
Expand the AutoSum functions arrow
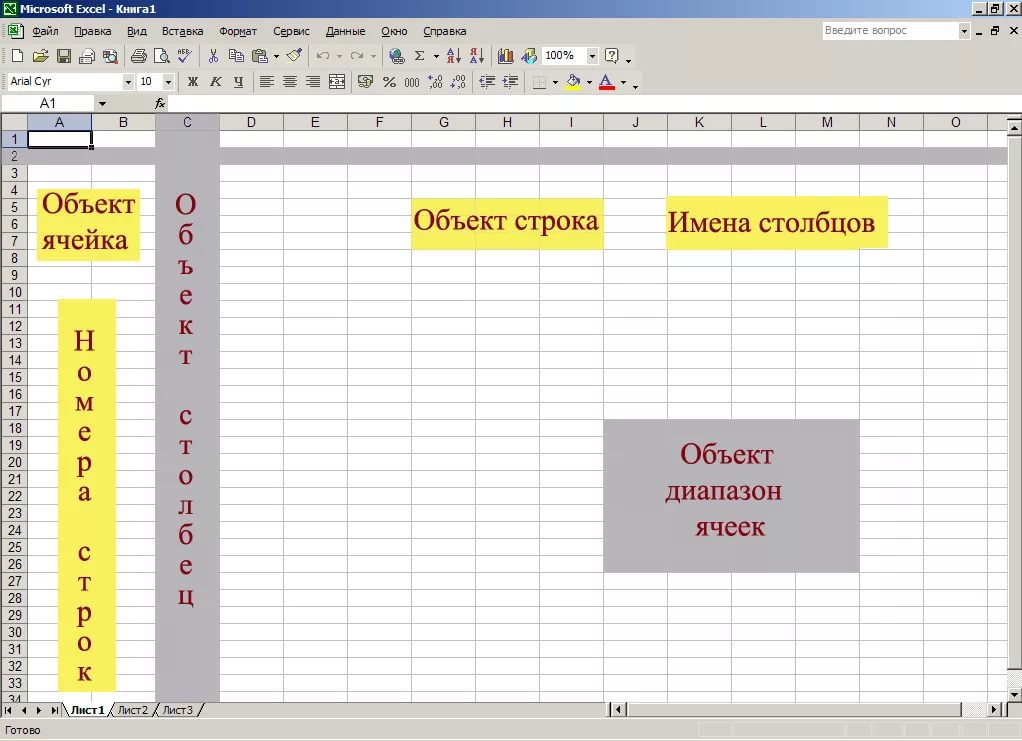coord(436,56)
